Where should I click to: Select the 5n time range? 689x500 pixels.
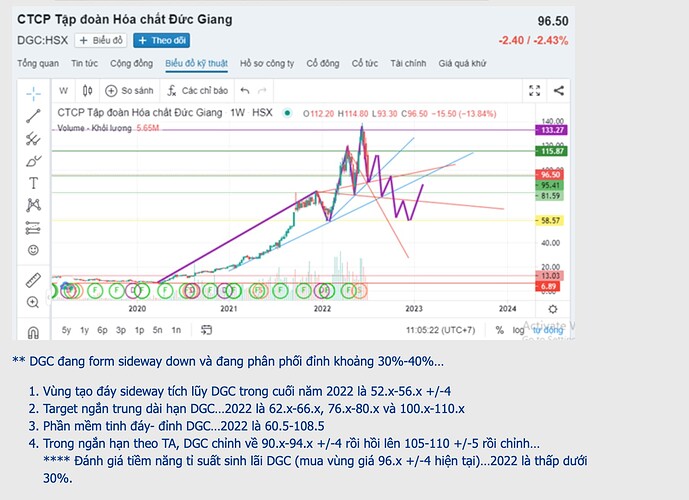[x=157, y=330]
